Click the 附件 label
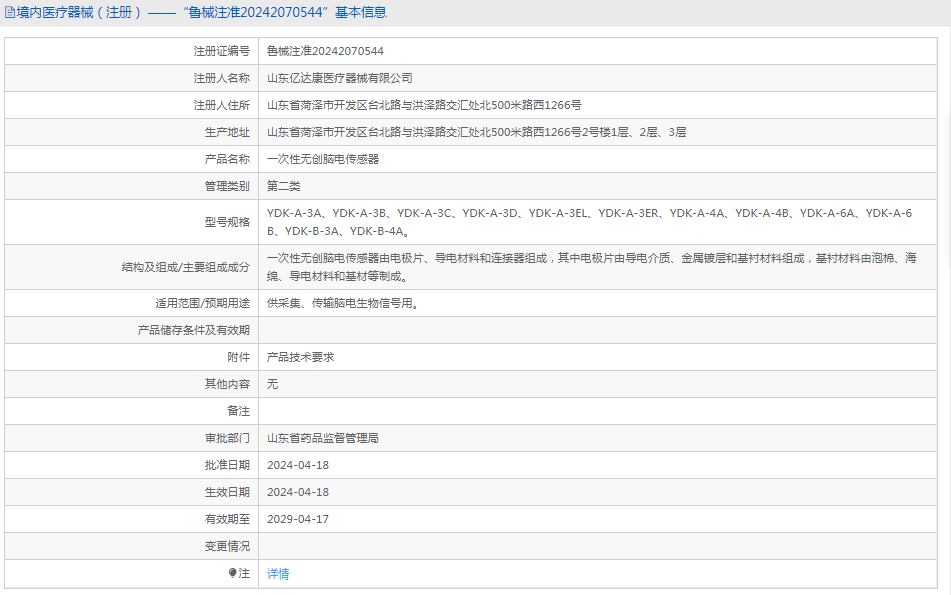Image resolution: width=951 pixels, height=595 pixels. tap(238, 357)
